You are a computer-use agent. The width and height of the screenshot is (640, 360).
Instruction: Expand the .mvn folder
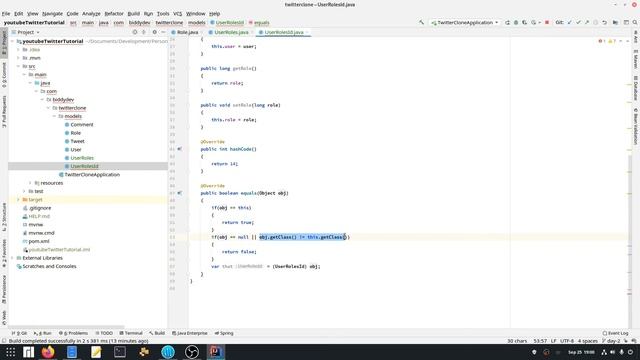pyautogui.click(x=18, y=58)
